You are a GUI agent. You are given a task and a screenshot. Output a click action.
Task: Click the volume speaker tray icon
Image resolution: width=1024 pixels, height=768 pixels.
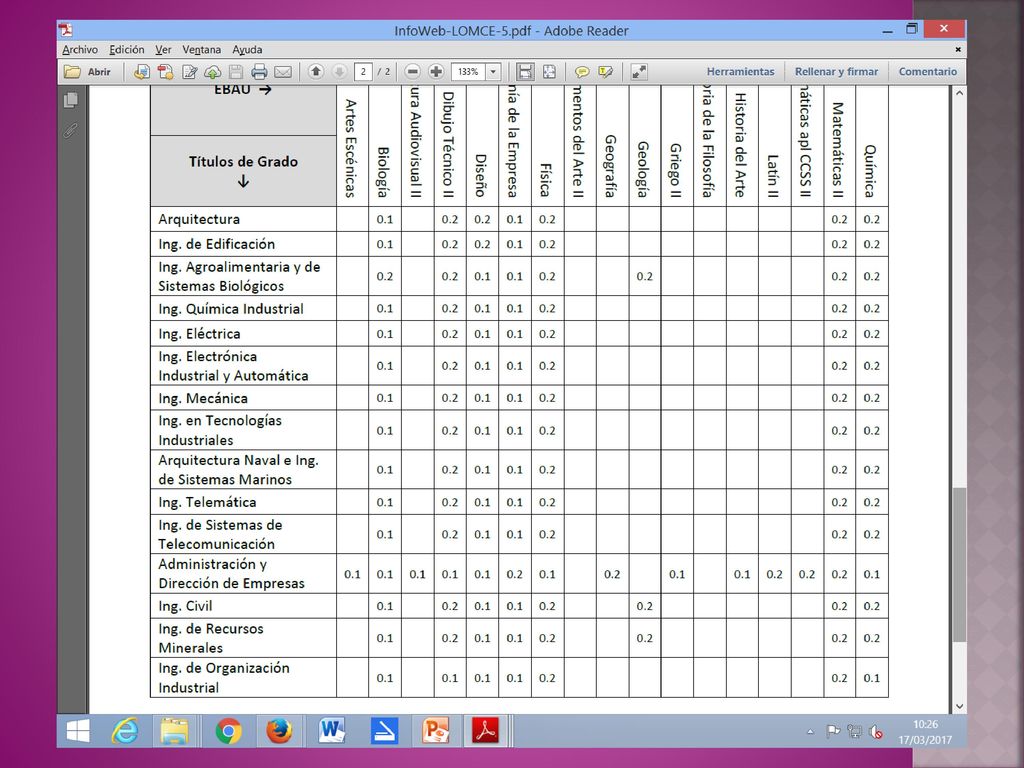point(876,732)
